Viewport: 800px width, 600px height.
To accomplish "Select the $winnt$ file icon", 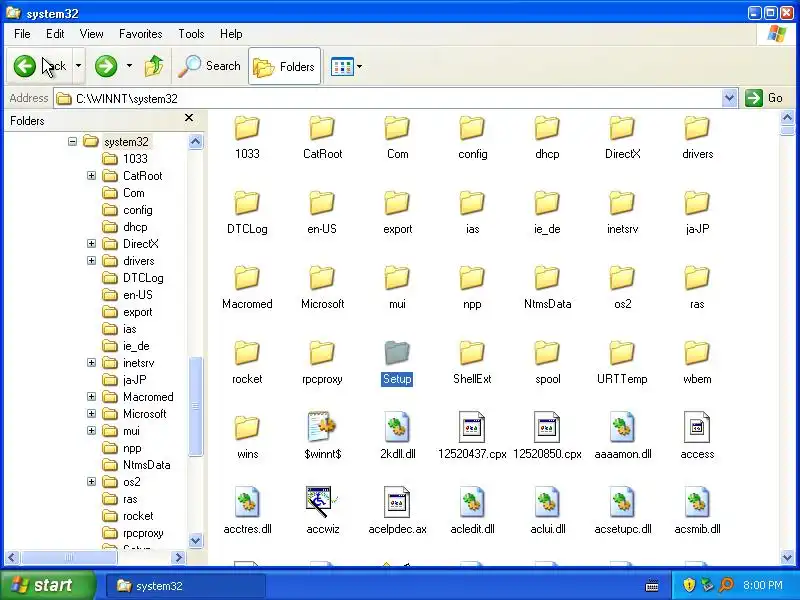I will 322,427.
